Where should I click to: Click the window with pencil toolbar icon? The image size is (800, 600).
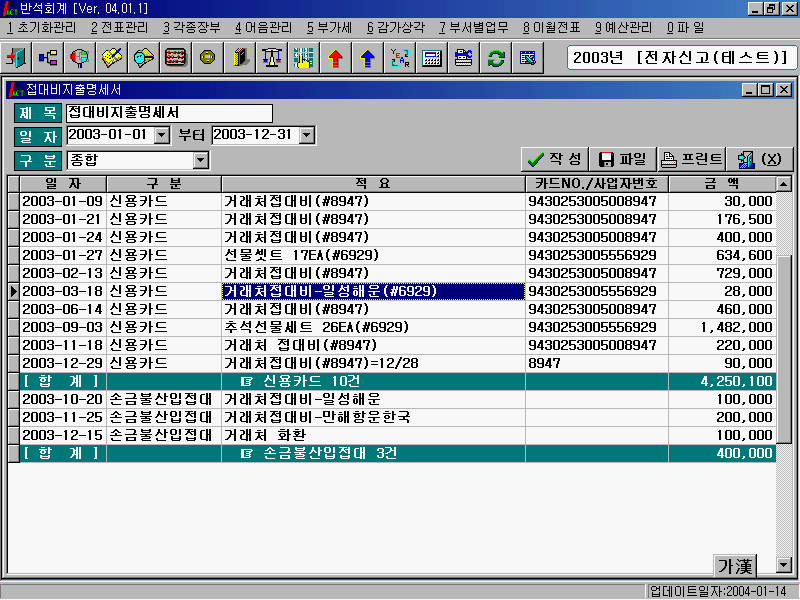coord(528,58)
